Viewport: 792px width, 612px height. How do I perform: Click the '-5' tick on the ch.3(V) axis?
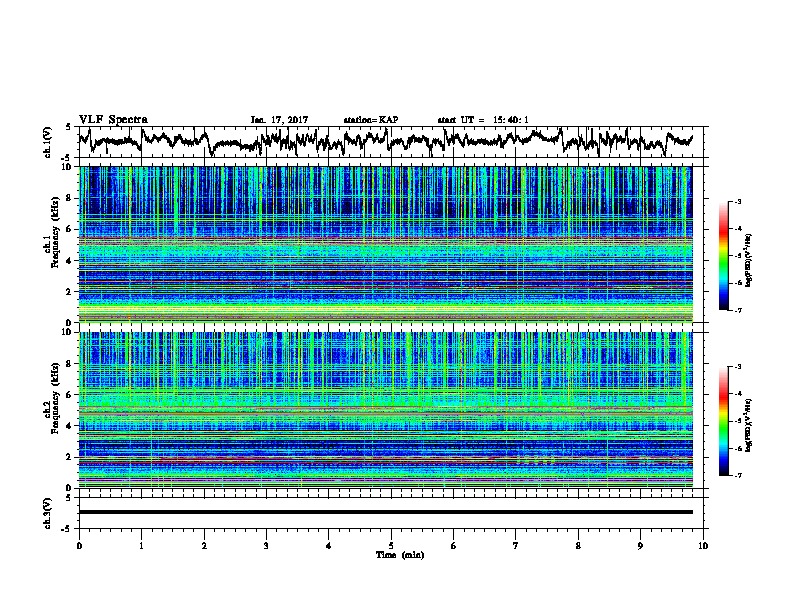pyautogui.click(x=67, y=529)
